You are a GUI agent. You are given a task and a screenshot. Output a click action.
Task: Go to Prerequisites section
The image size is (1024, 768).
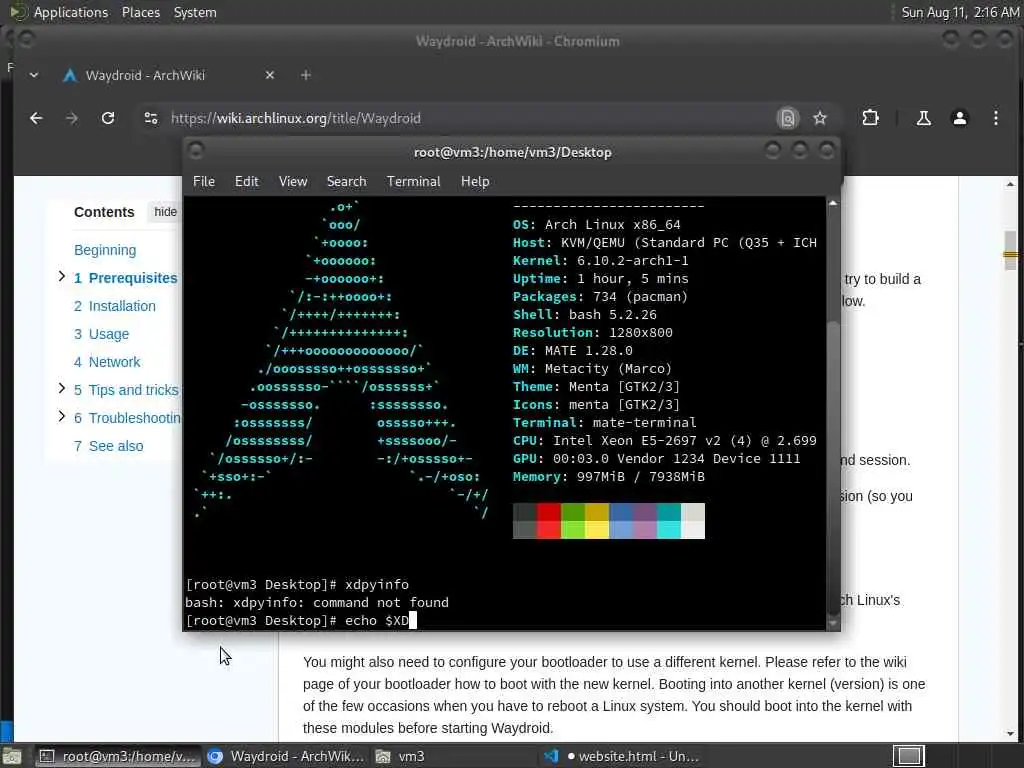click(125, 278)
